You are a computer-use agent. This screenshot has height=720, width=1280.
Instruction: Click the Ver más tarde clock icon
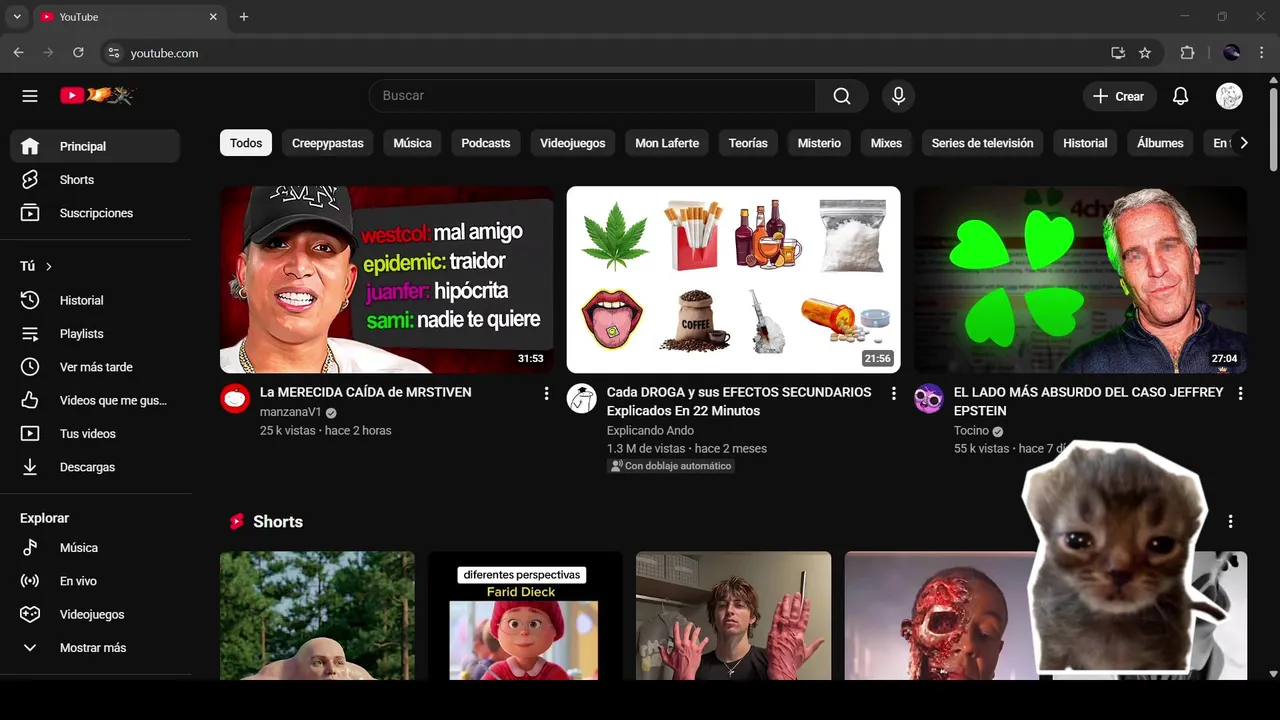tap(30, 367)
